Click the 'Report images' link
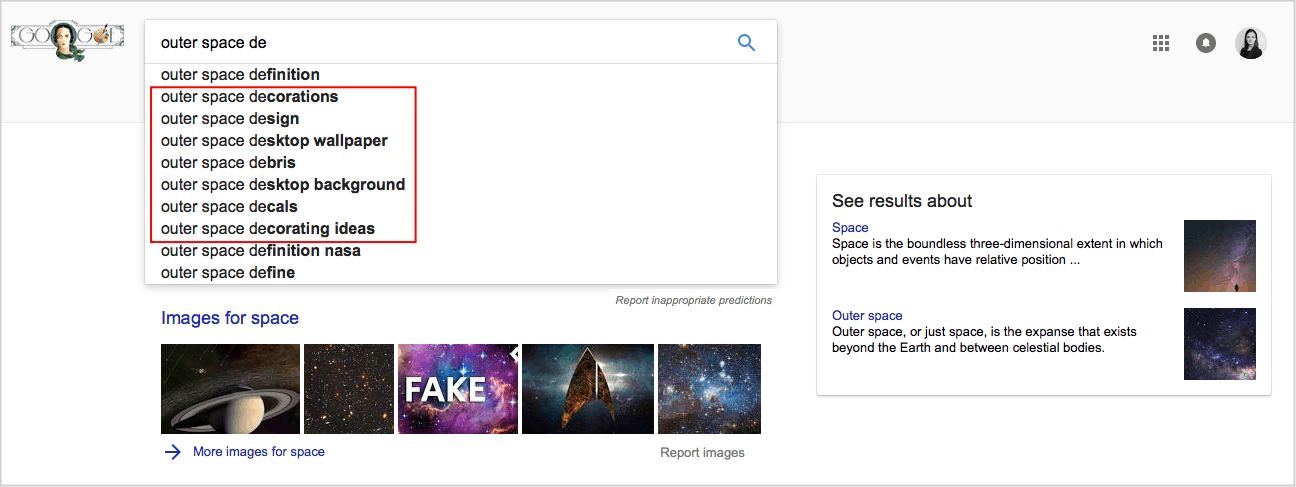This screenshot has height=487, width=1296. point(702,453)
